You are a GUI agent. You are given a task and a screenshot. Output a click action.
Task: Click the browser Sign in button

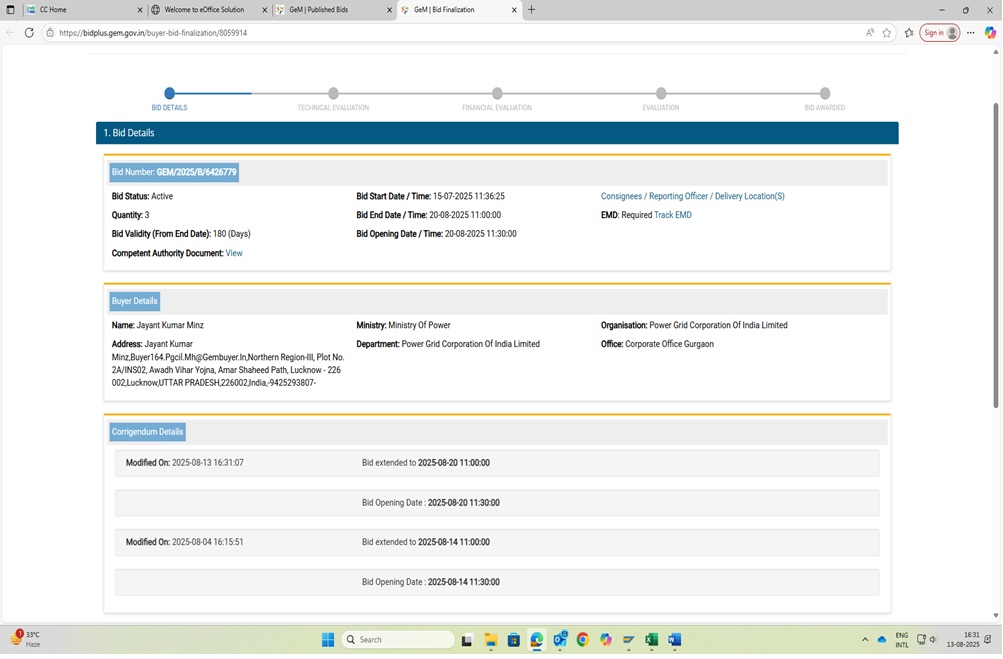pyautogui.click(x=939, y=33)
